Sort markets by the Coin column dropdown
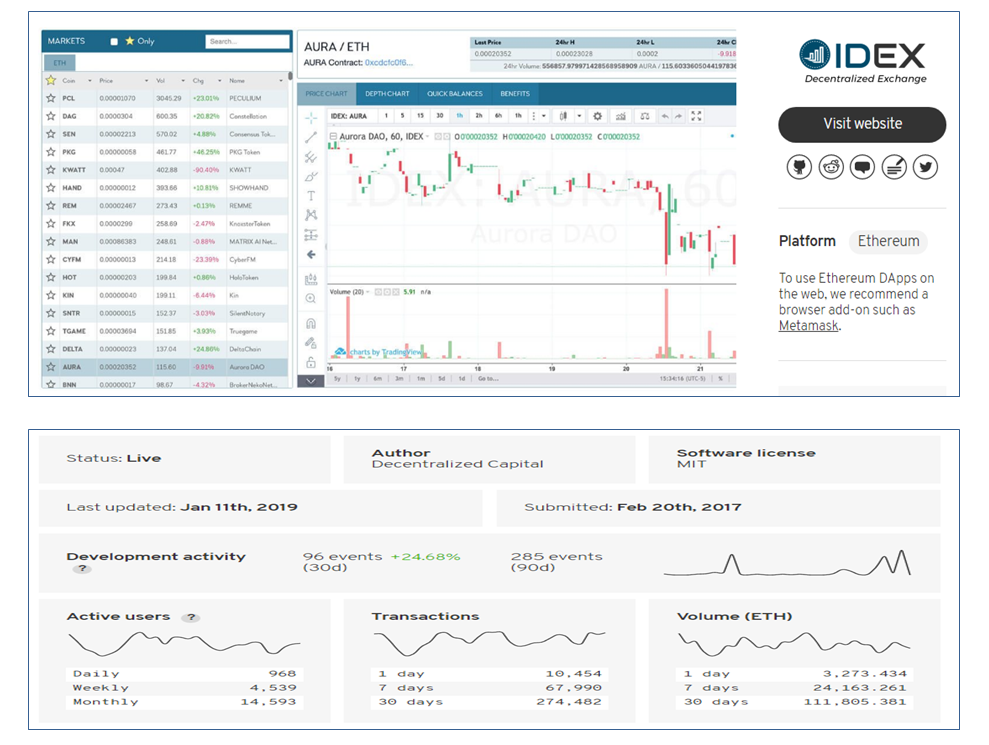 click(x=90, y=81)
